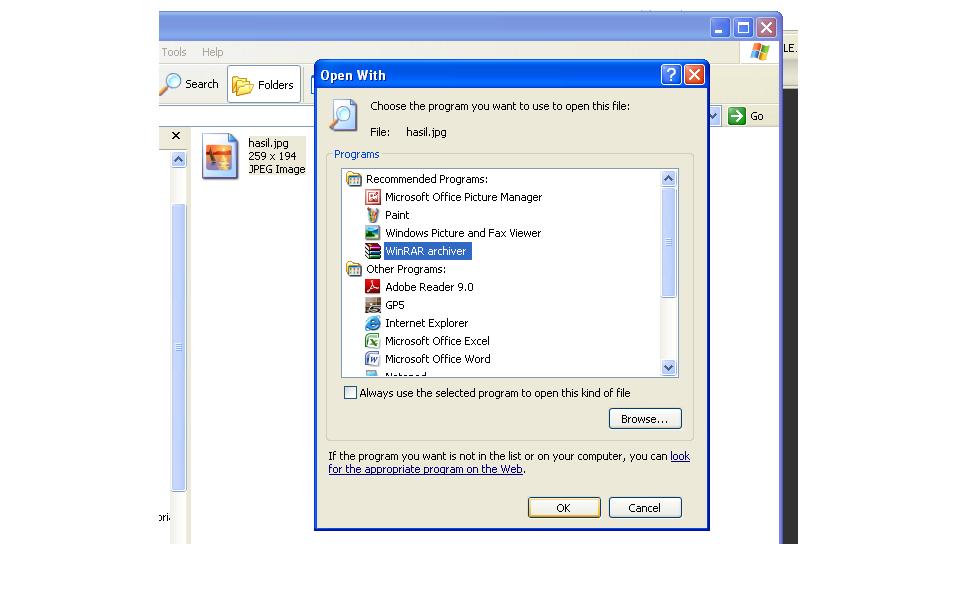Follow the look for appropriate program link

pyautogui.click(x=425, y=469)
